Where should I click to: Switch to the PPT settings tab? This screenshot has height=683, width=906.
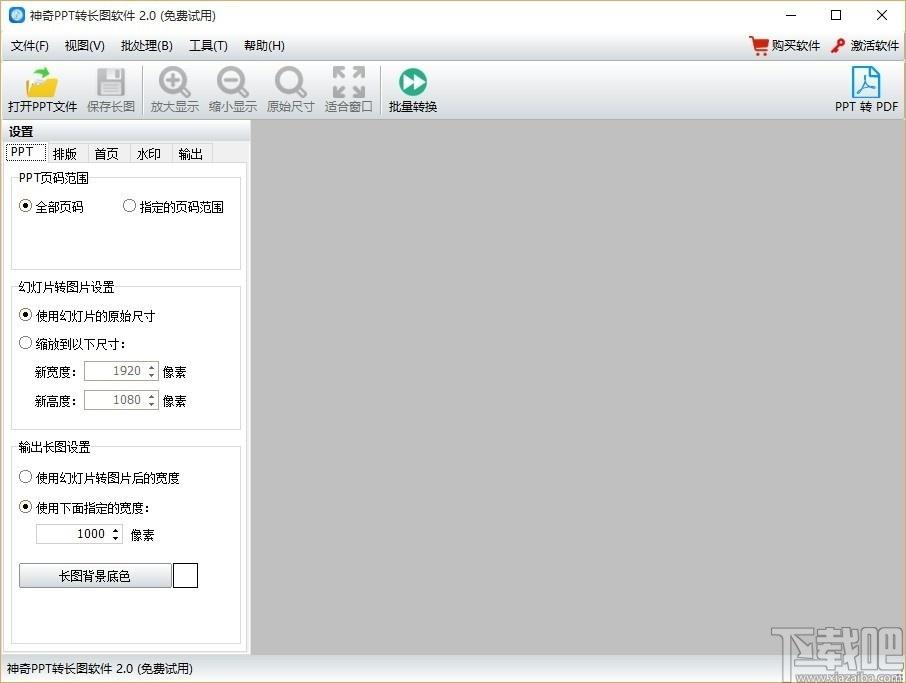coord(25,152)
